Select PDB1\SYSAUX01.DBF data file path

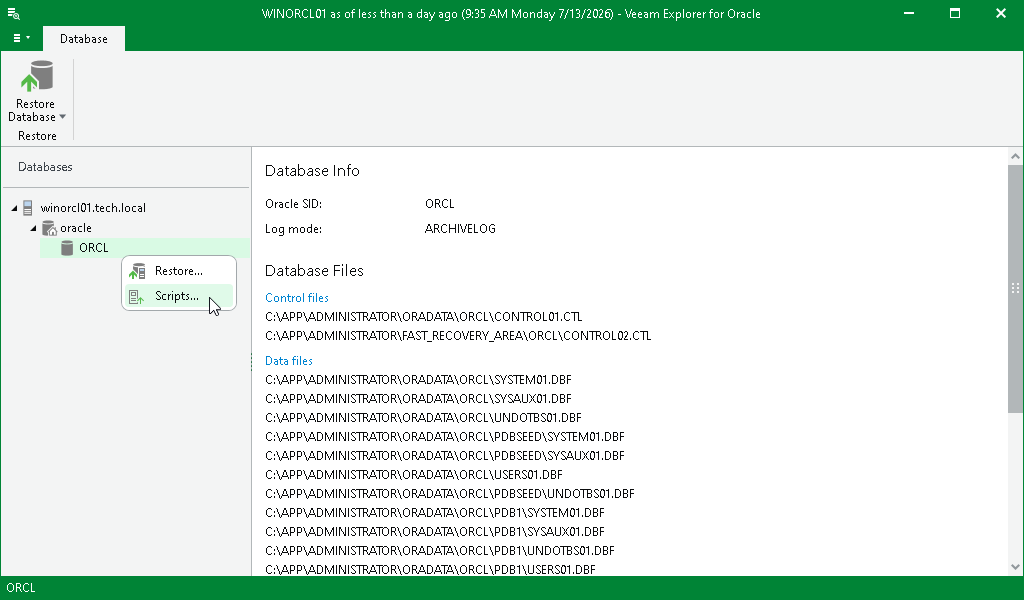[x=435, y=531]
